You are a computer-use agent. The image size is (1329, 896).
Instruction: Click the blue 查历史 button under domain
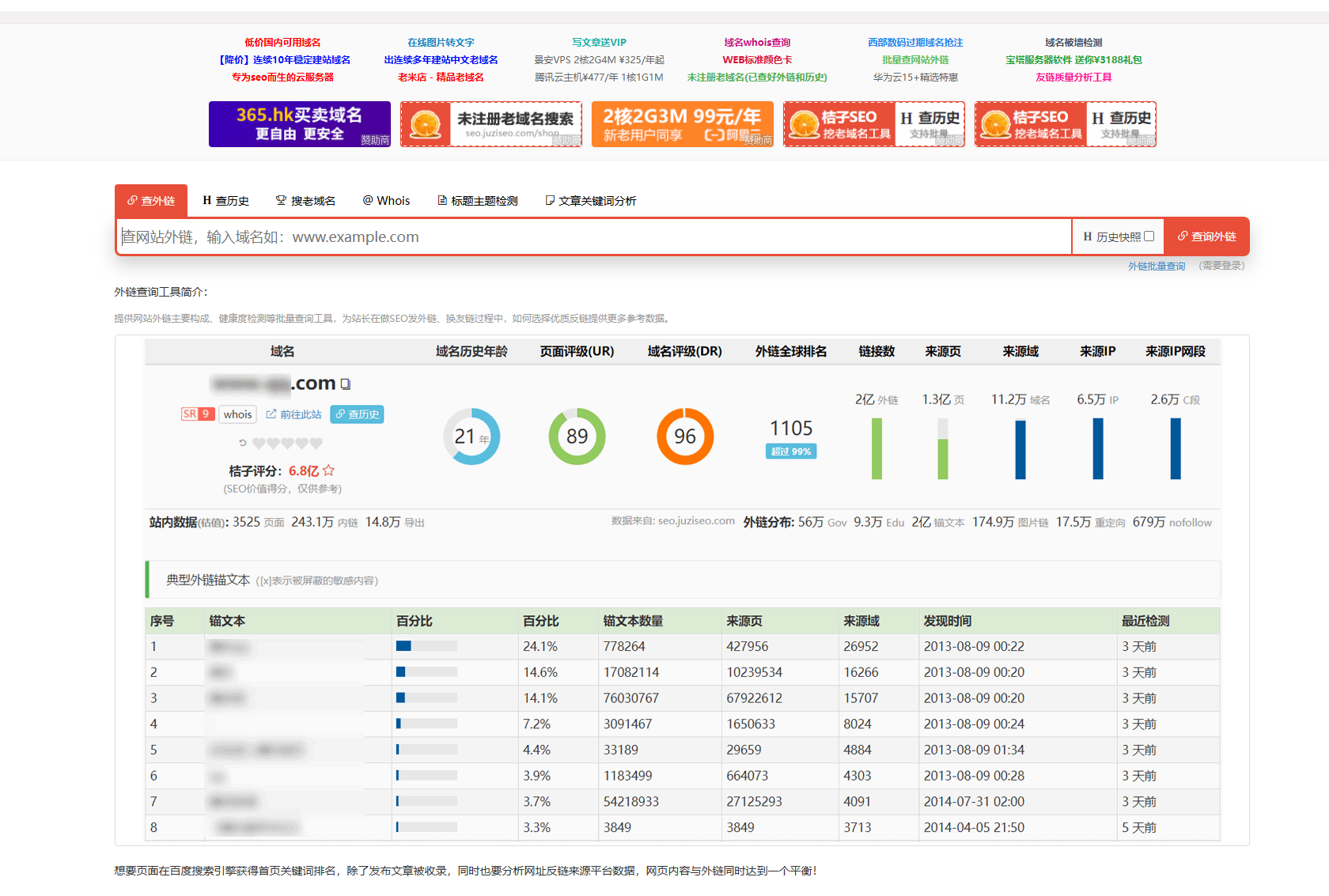click(357, 414)
